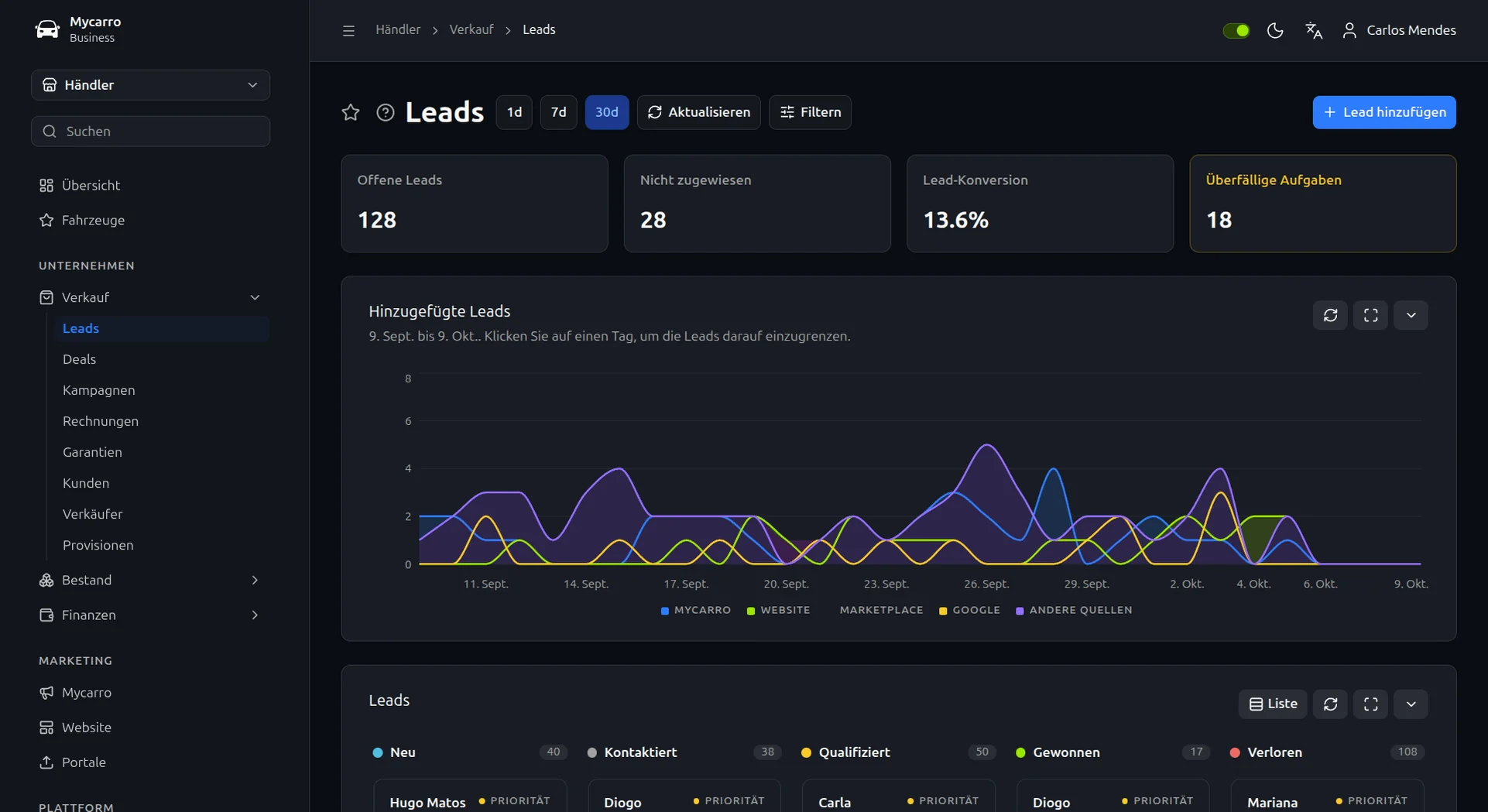Open the Offene Leads stat card
Image resolution: width=1488 pixels, height=812 pixels.
[475, 204]
